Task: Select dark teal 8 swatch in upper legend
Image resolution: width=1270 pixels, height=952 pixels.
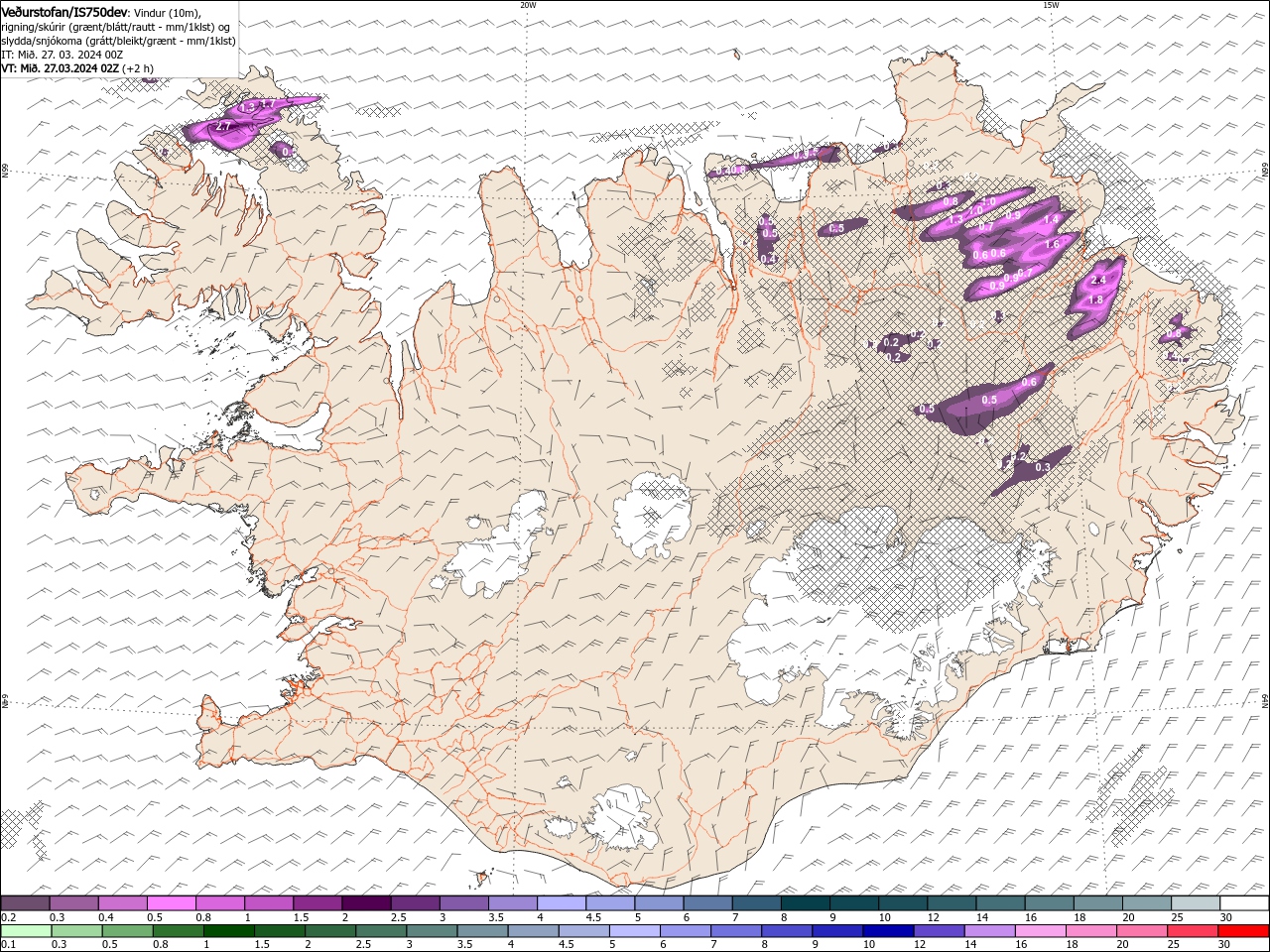Action: point(805,902)
